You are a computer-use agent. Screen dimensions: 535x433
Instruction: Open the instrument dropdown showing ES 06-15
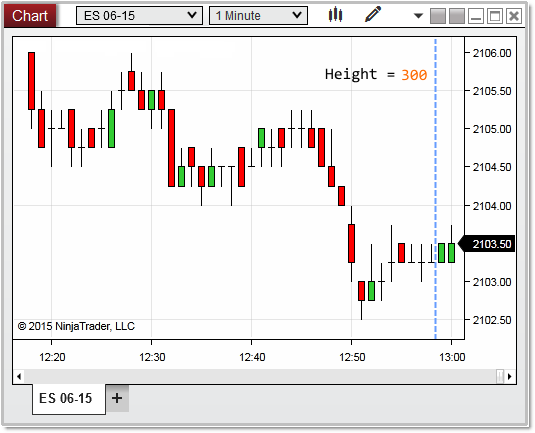(x=140, y=16)
